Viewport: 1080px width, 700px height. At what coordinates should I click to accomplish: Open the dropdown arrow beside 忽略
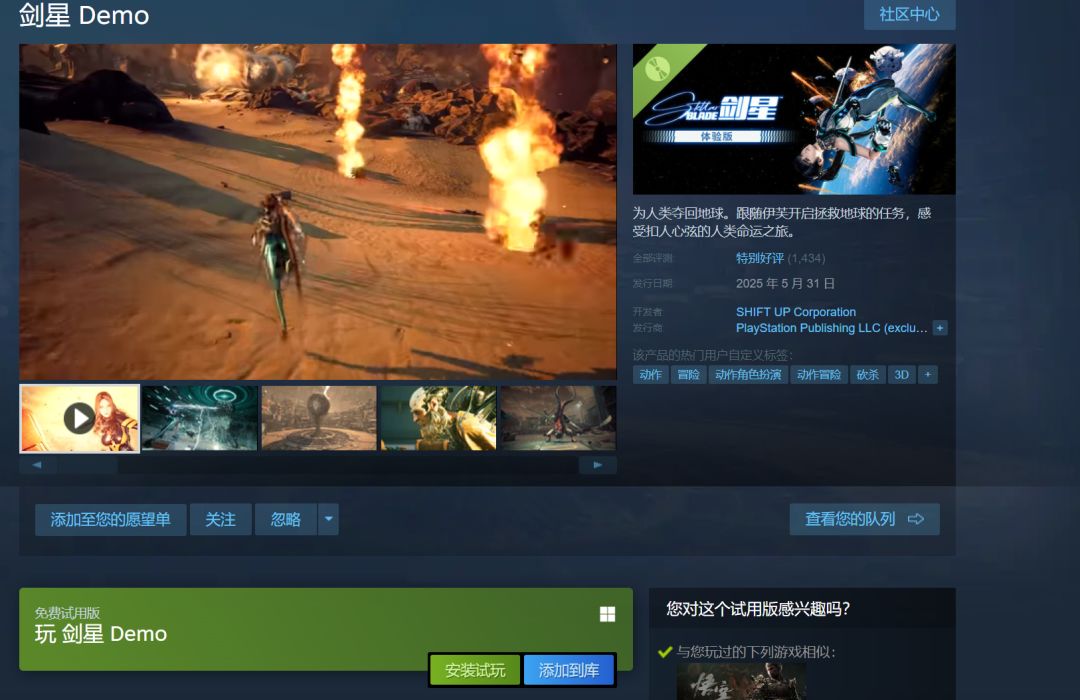click(x=329, y=519)
